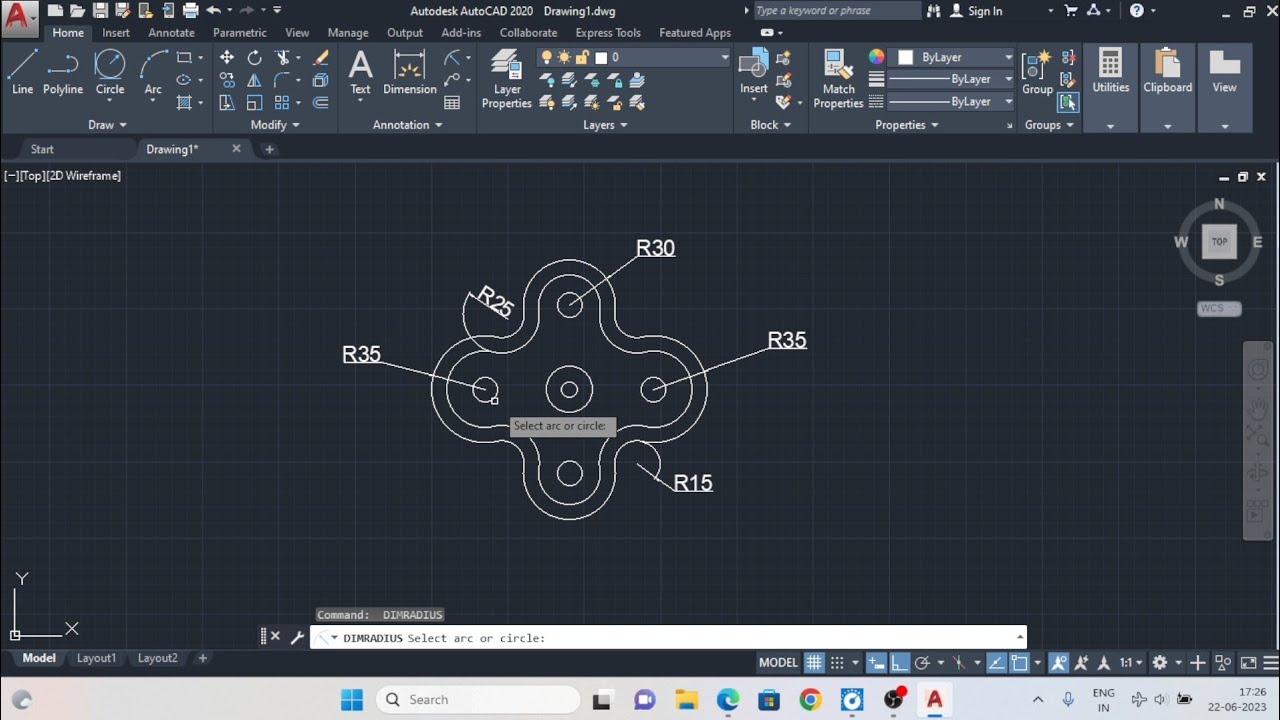Open the Text annotation tool
The width and height of the screenshot is (1280, 720).
coord(360,73)
